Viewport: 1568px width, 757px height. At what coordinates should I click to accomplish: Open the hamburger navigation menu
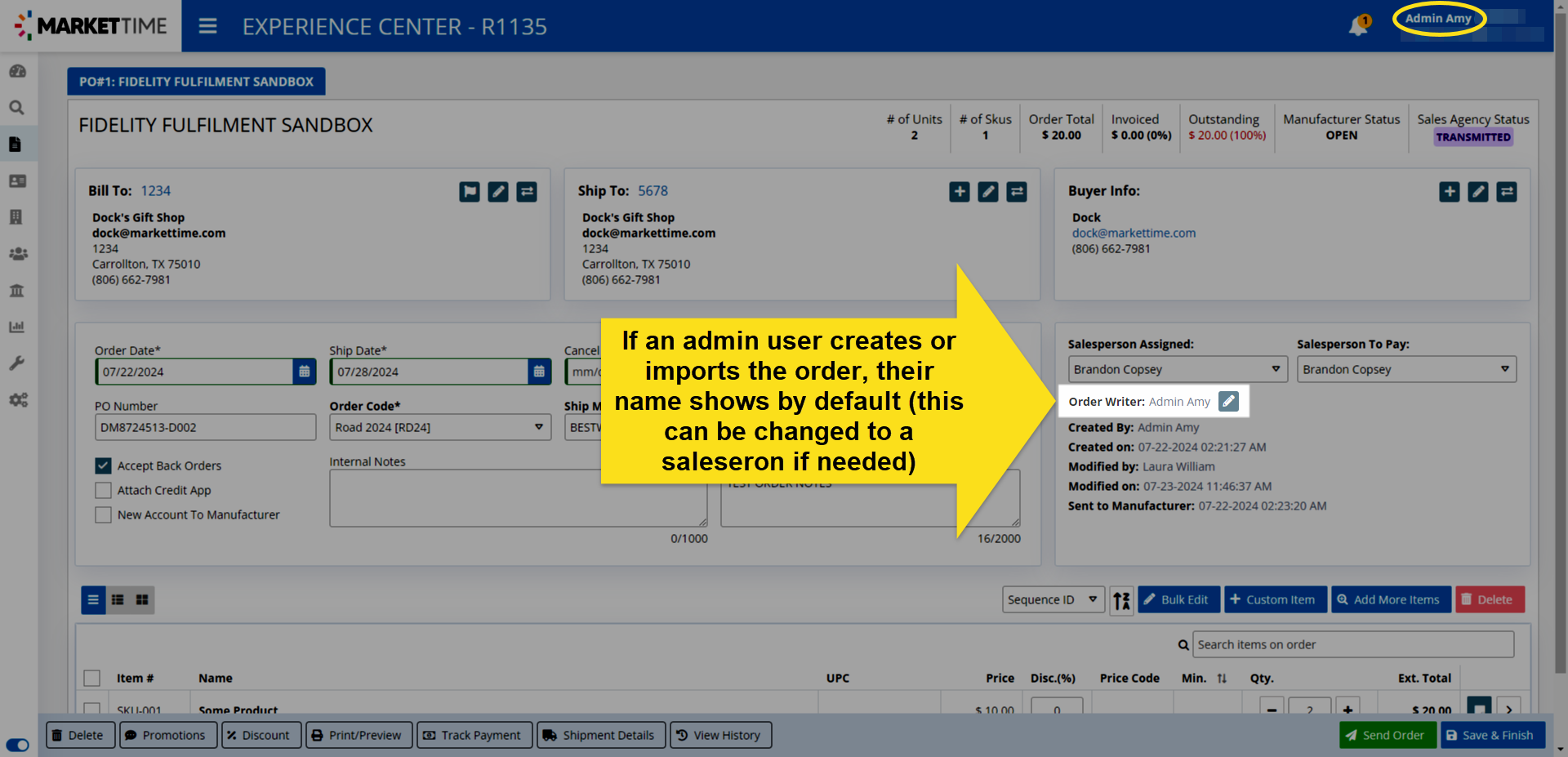pyautogui.click(x=207, y=26)
